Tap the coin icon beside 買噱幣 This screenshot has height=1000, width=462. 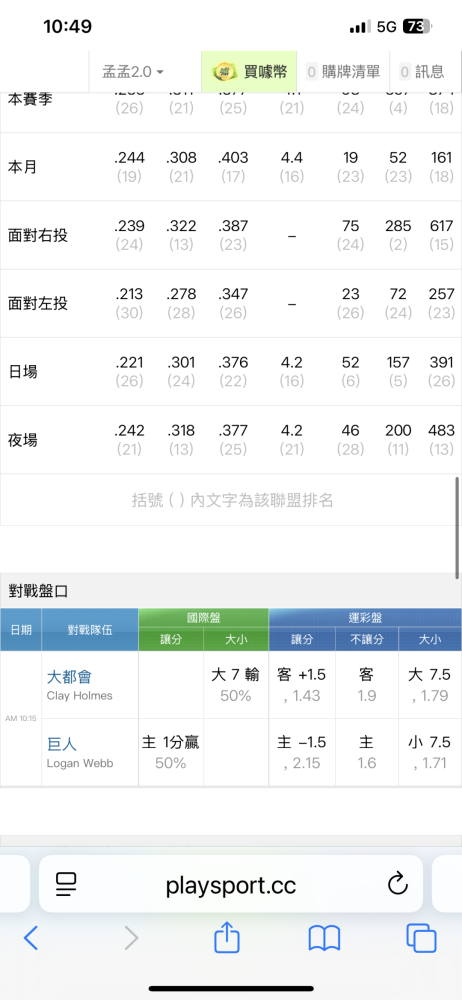(x=225, y=71)
